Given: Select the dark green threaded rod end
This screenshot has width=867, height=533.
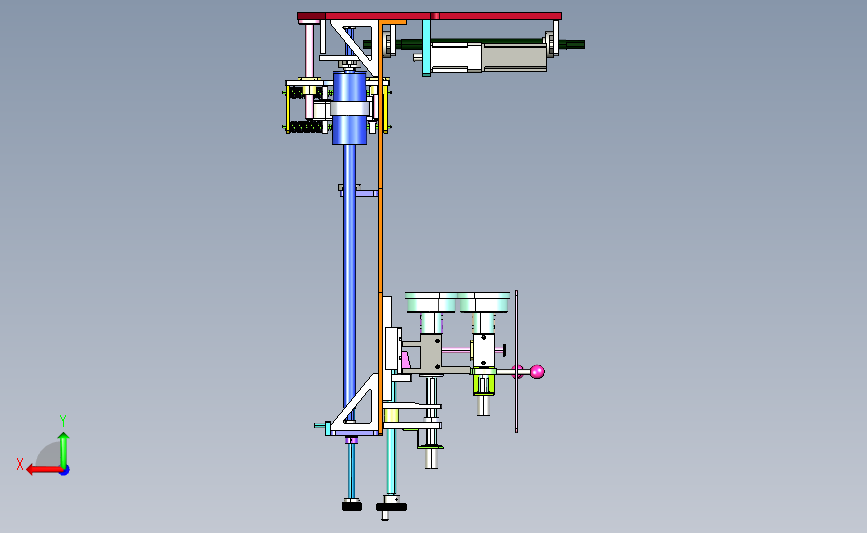Looking at the screenshot, I should click(574, 45).
